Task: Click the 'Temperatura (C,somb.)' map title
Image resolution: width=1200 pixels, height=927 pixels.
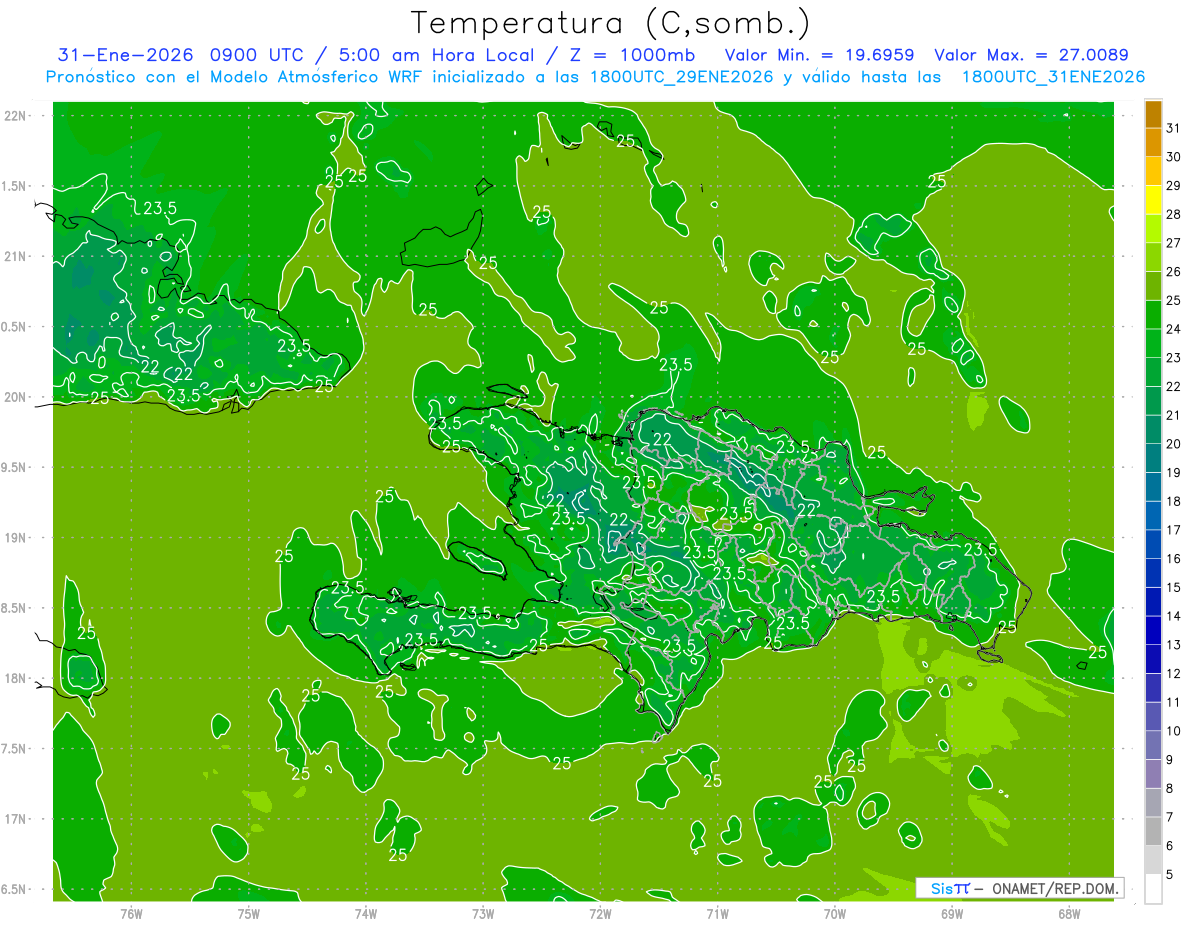Action: pyautogui.click(x=610, y=22)
